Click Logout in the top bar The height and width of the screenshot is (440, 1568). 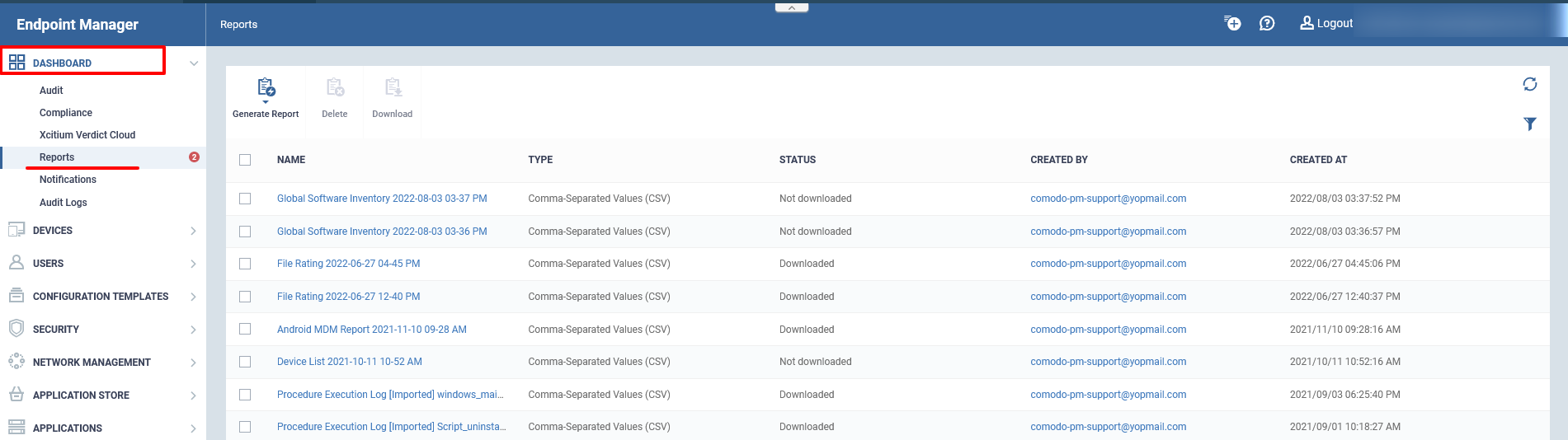tap(1326, 23)
